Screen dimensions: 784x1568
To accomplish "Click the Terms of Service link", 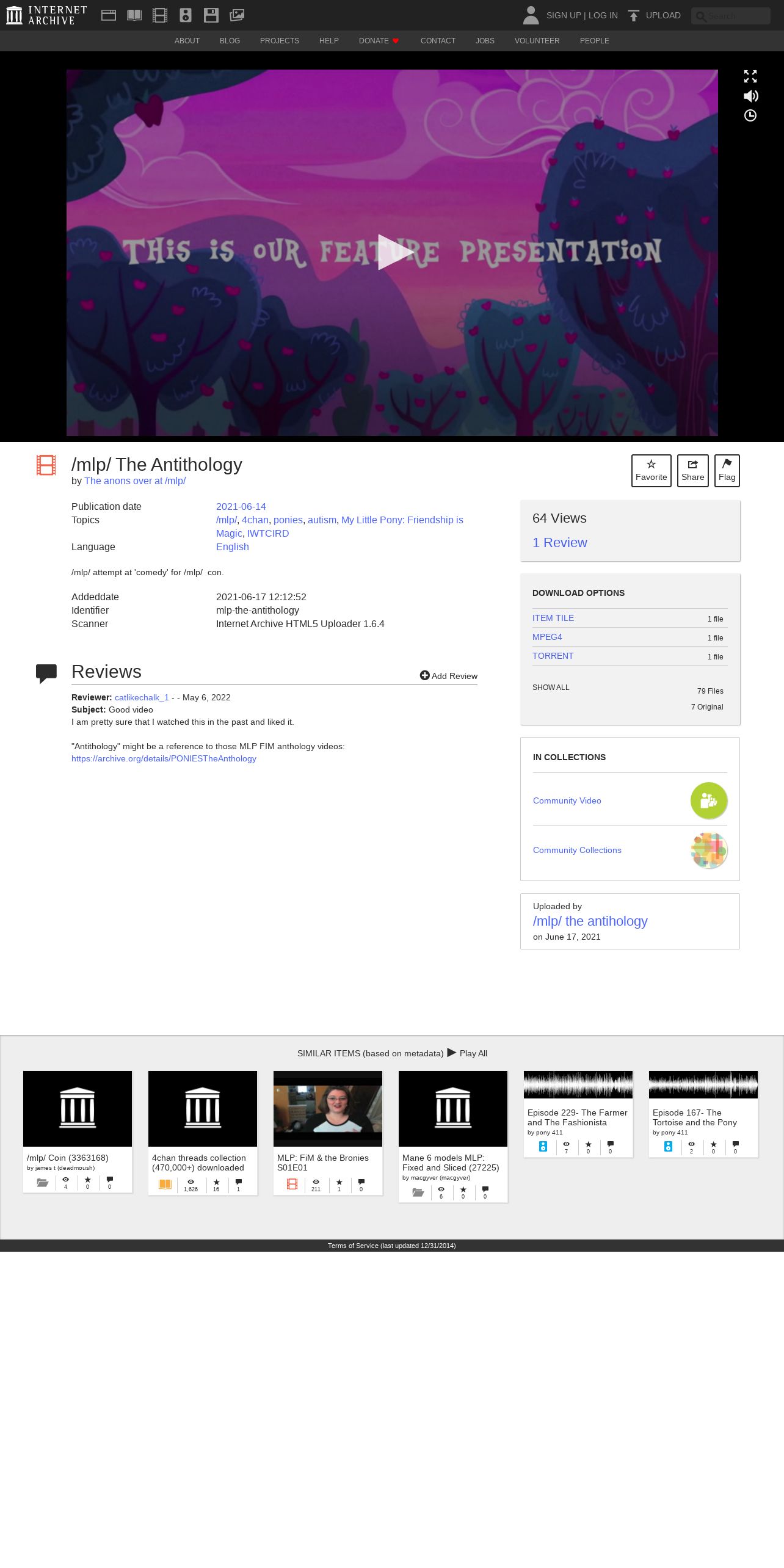I will (x=392, y=1246).
